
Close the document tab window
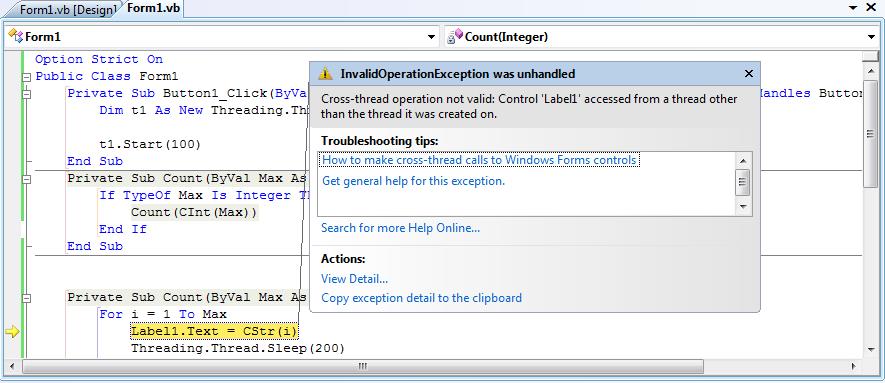click(x=871, y=8)
